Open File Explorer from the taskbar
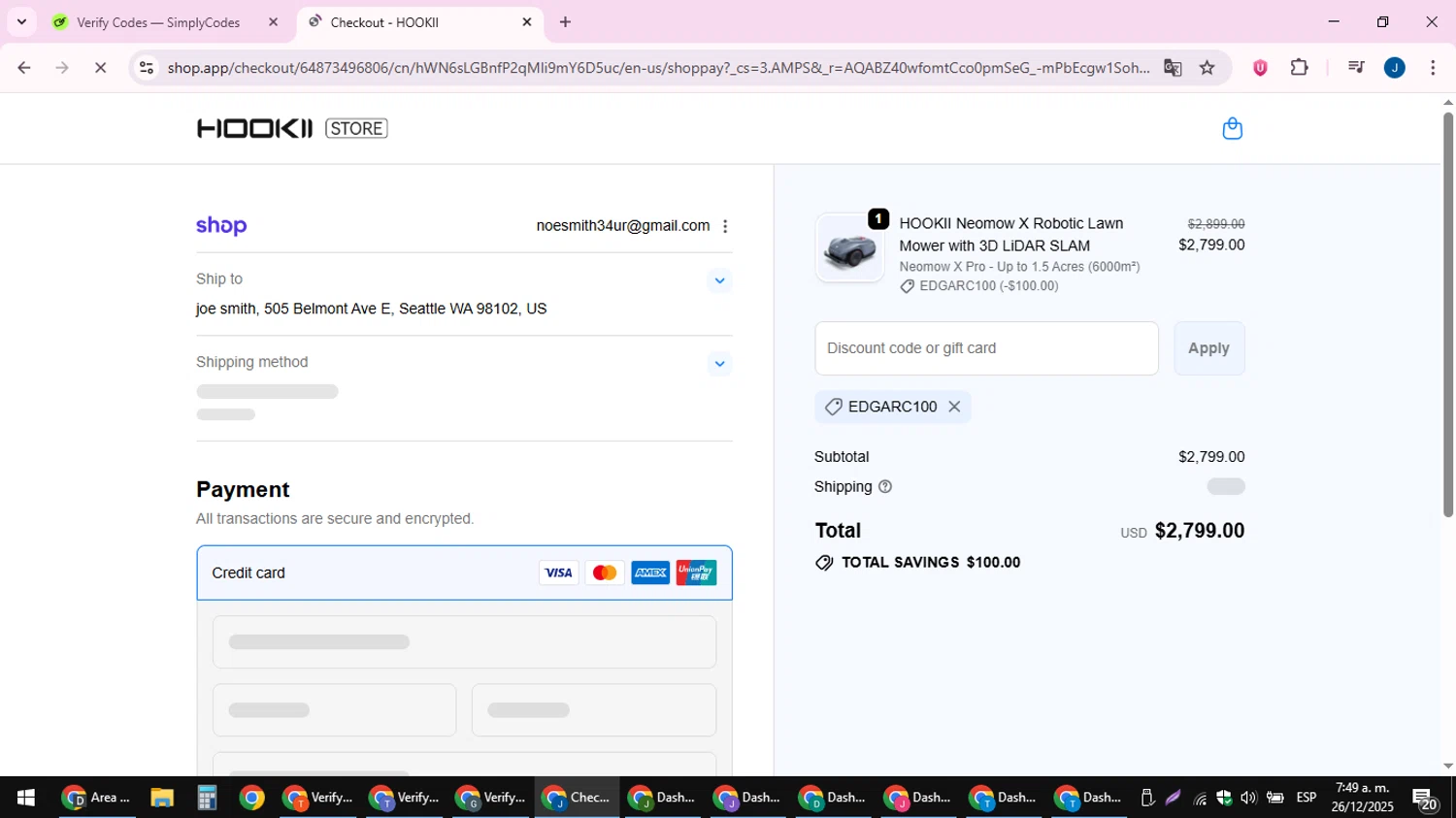Screen dimensions: 1456x818 (x=162, y=798)
